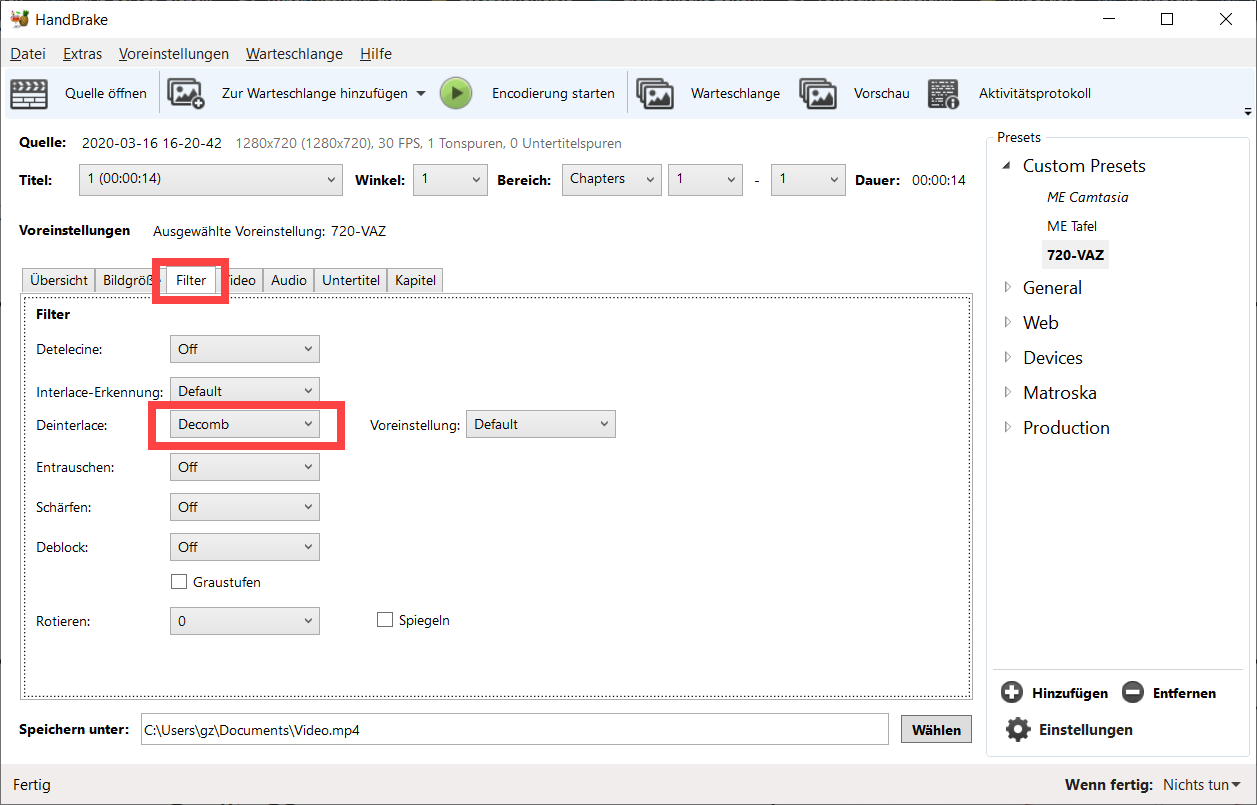
Task: Open the Hilfe menu
Action: pyautogui.click(x=376, y=54)
